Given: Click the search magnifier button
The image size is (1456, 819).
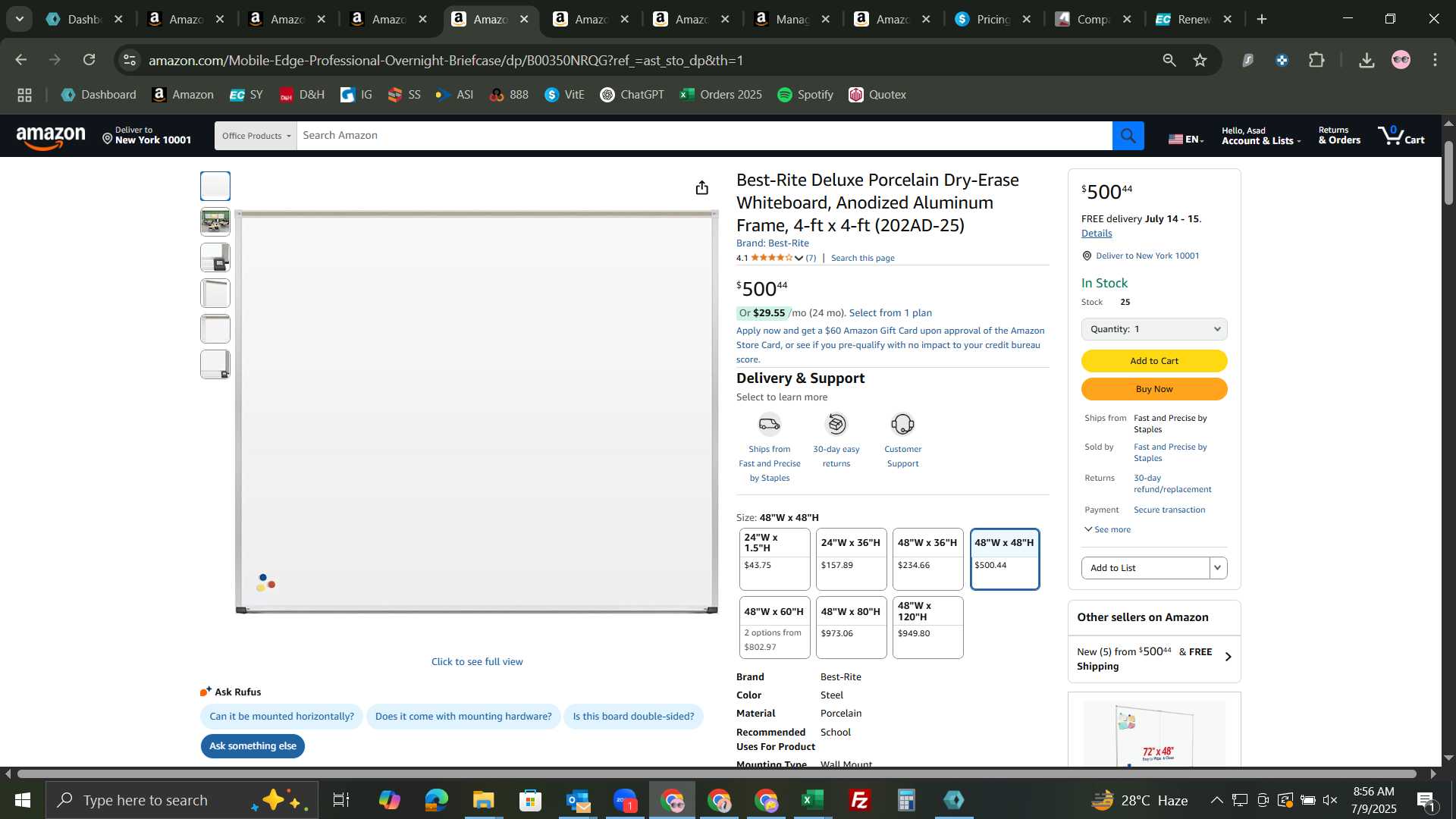Looking at the screenshot, I should point(1128,136).
